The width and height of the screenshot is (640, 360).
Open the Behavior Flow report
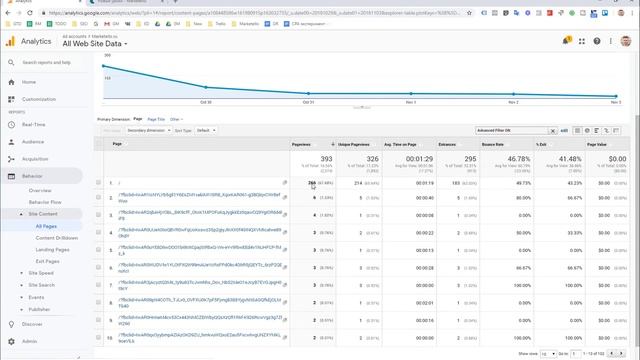[x=45, y=202]
